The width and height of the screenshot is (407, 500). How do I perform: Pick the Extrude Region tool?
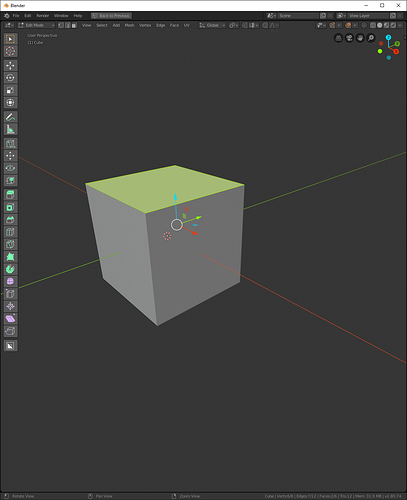10,195
